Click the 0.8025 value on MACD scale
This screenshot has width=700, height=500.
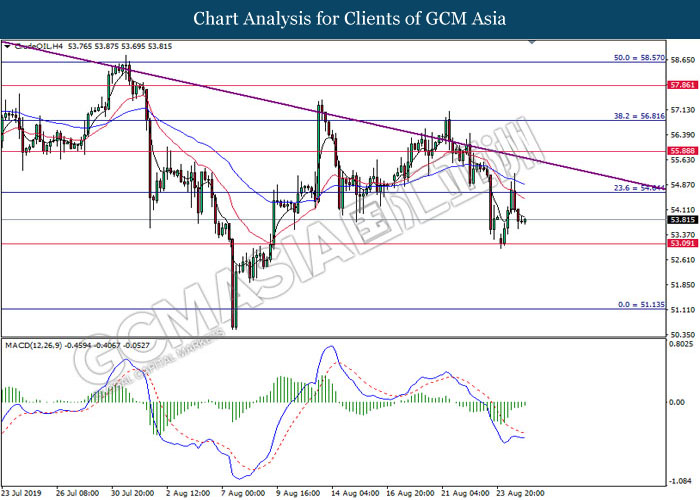(681, 345)
